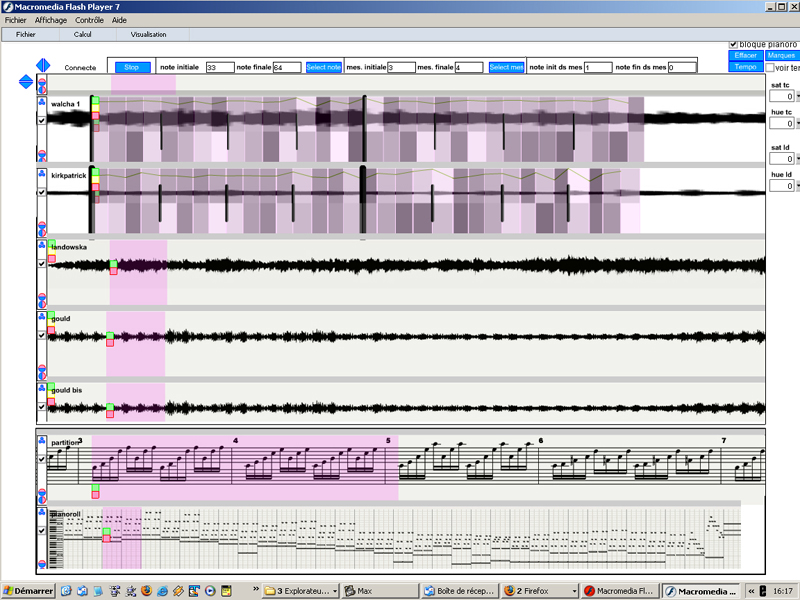
Task: Click the Marques button
Action: [781, 55]
